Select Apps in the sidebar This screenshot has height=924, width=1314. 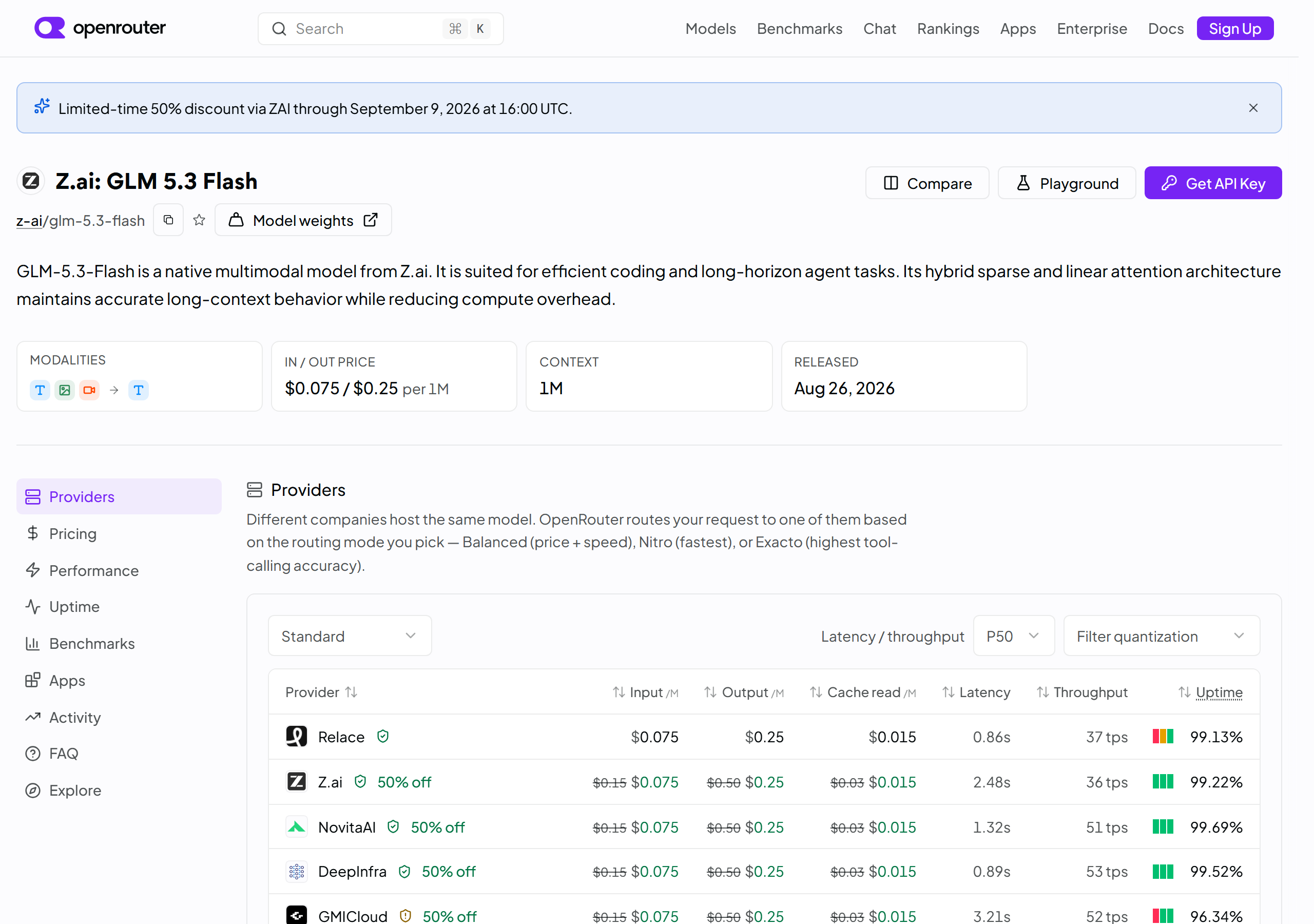tap(119, 680)
